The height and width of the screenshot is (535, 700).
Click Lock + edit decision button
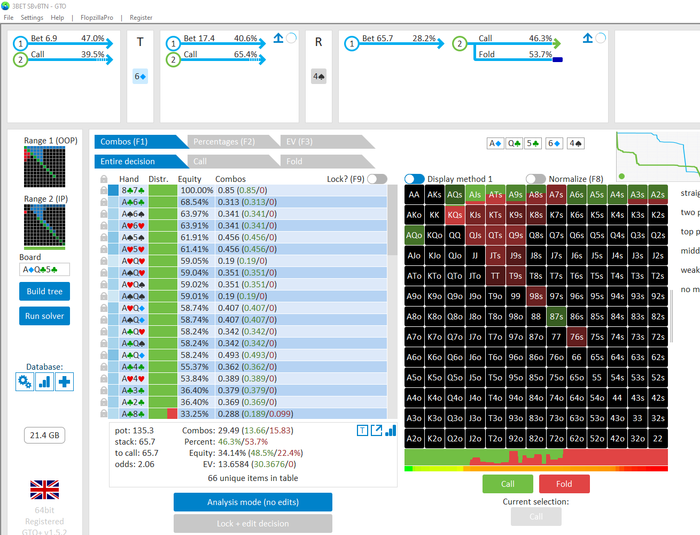tap(253, 523)
